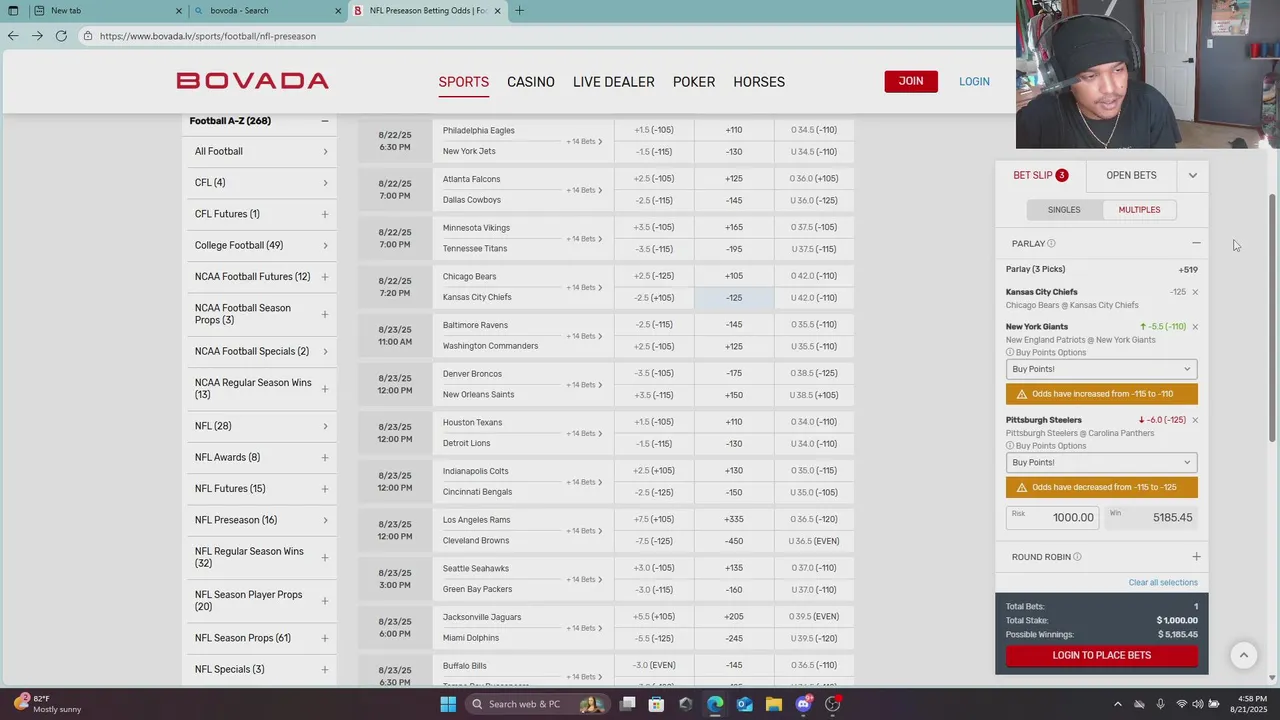This screenshot has width=1280, height=720.
Task: Open Discord from the taskbar
Action: pos(803,704)
